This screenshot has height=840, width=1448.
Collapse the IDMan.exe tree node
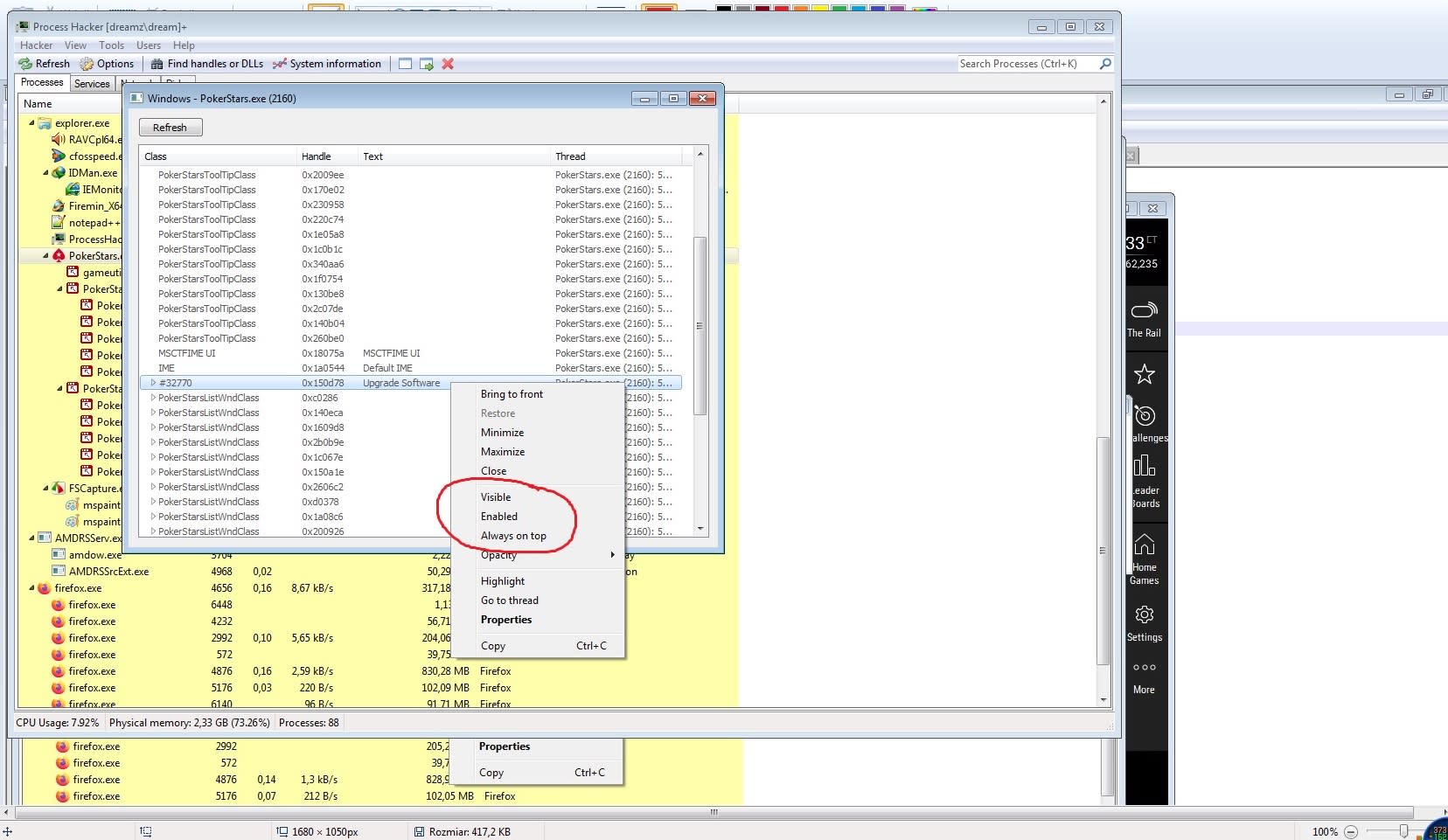[x=45, y=173]
